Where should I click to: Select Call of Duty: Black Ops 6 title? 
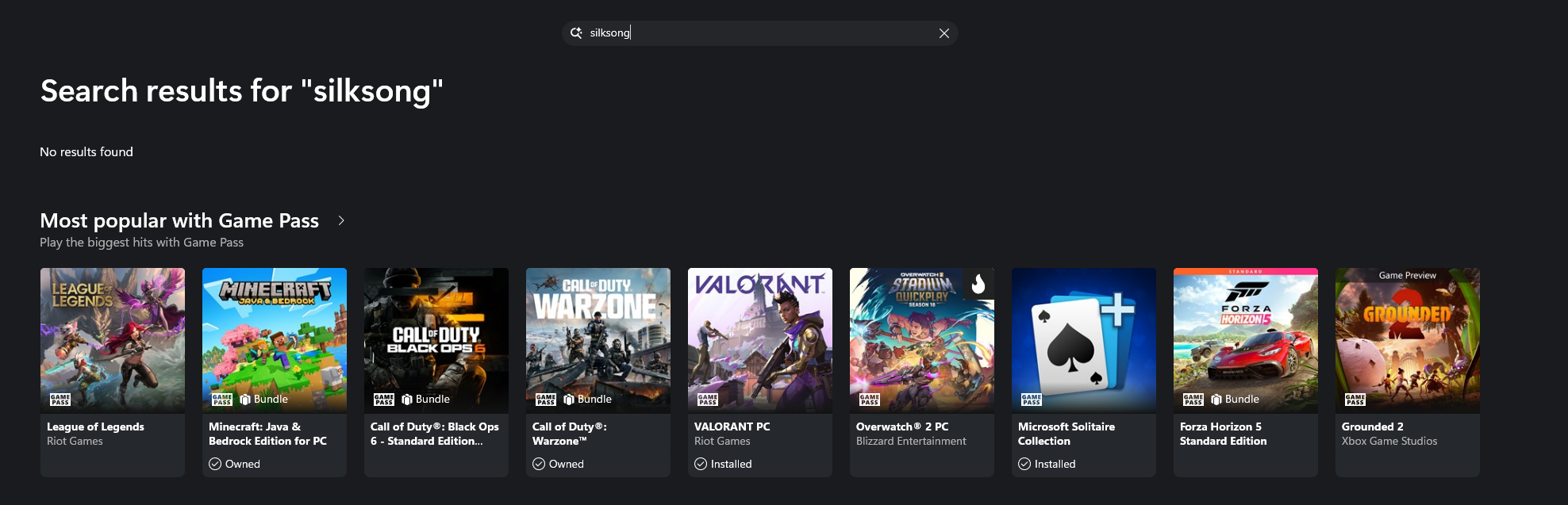(435, 434)
